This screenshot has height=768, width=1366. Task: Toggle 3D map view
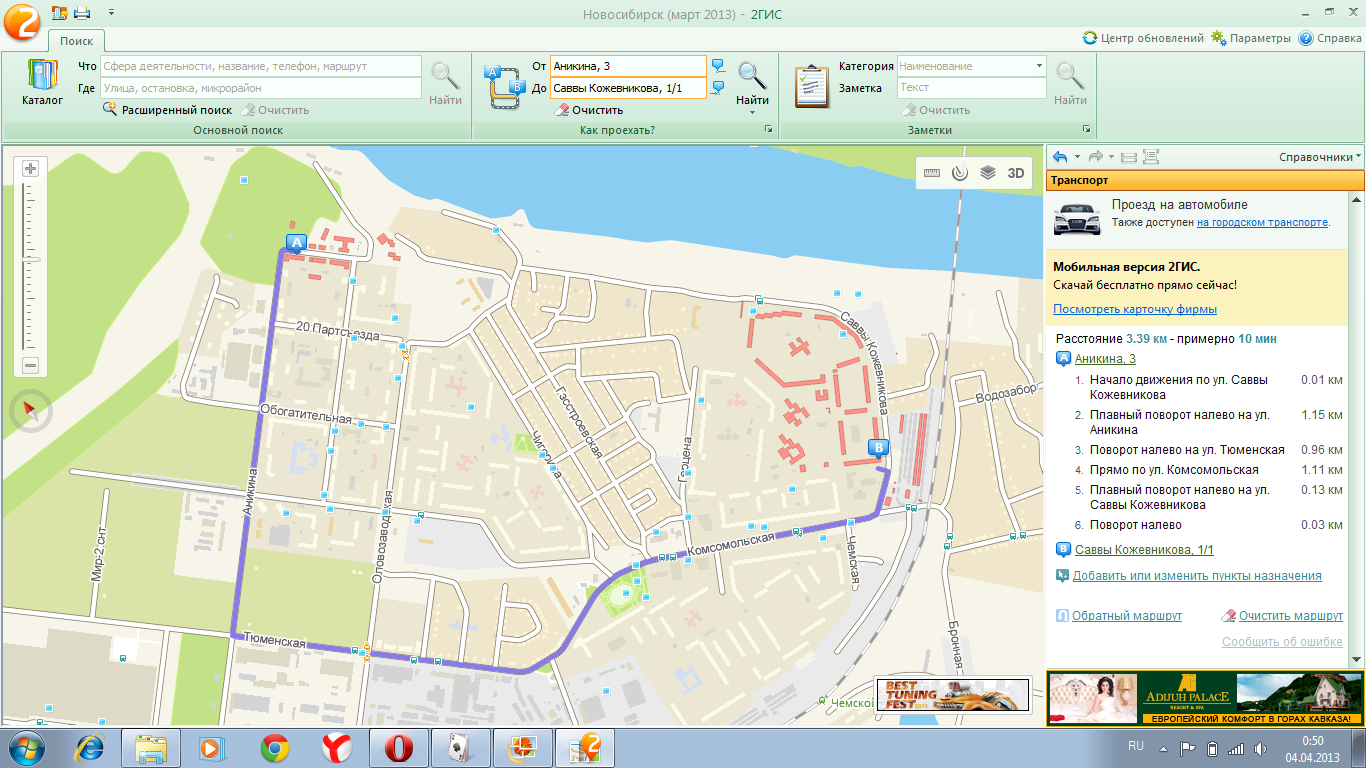point(1016,173)
